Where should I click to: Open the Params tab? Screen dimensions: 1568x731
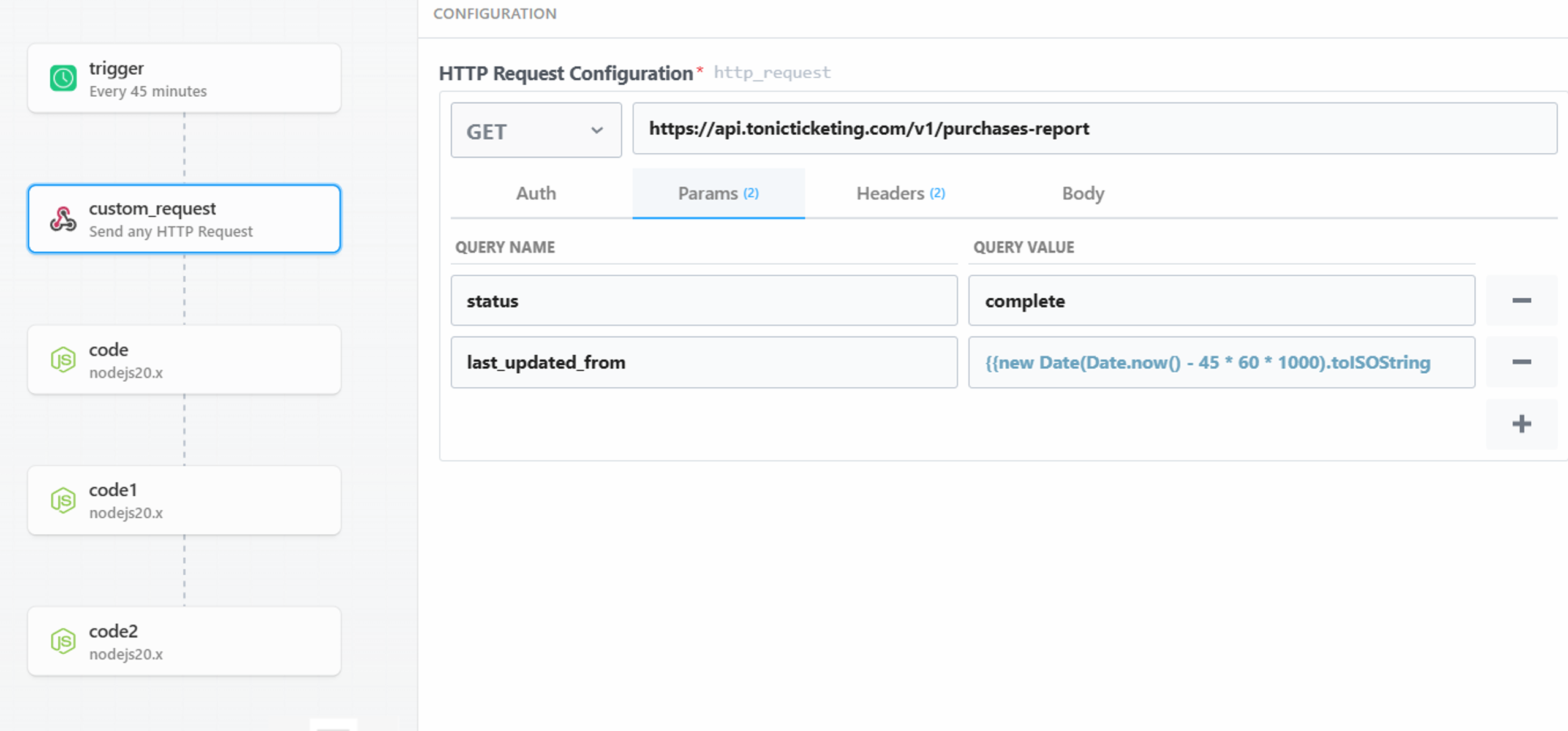click(x=718, y=193)
